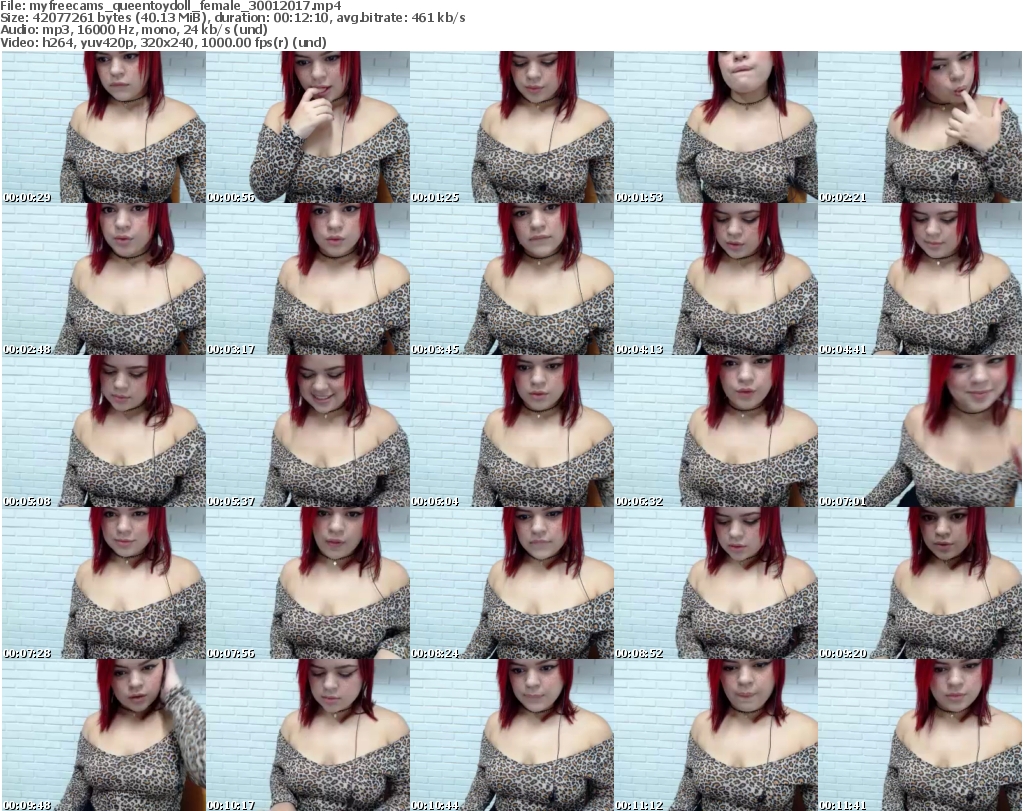View the capture marked 00:10:44

pyautogui.click(x=512, y=735)
